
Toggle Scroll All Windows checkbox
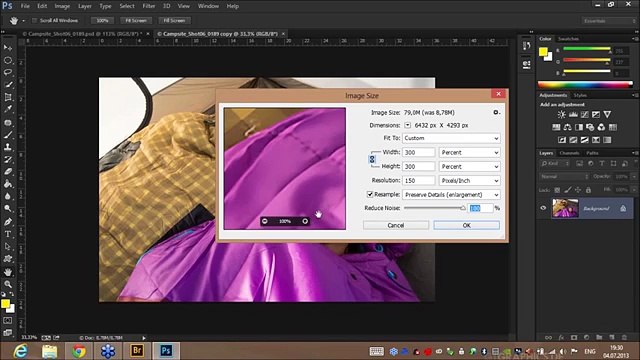click(x=35, y=20)
